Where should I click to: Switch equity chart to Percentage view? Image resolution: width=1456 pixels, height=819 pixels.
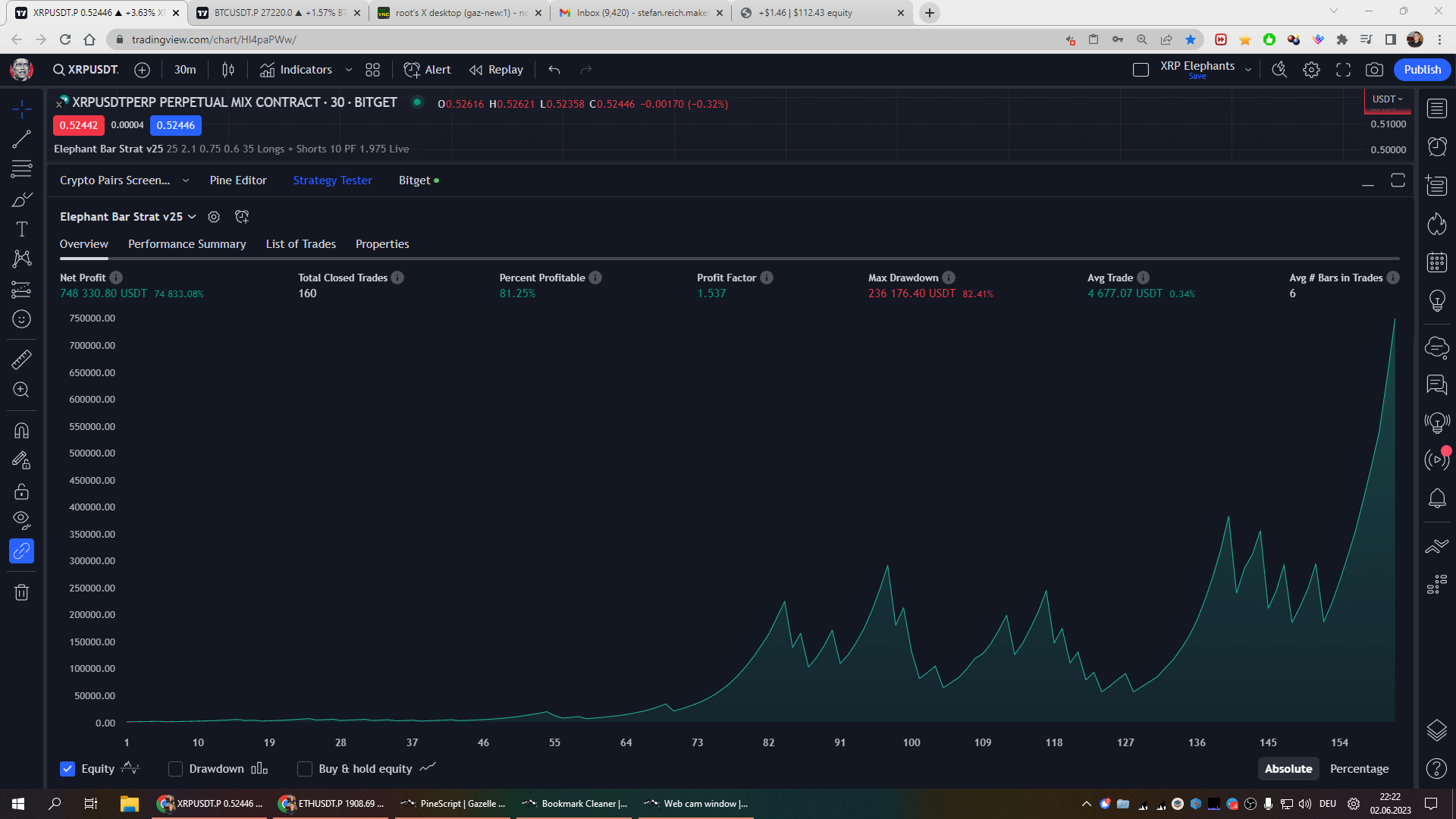pos(1359,769)
